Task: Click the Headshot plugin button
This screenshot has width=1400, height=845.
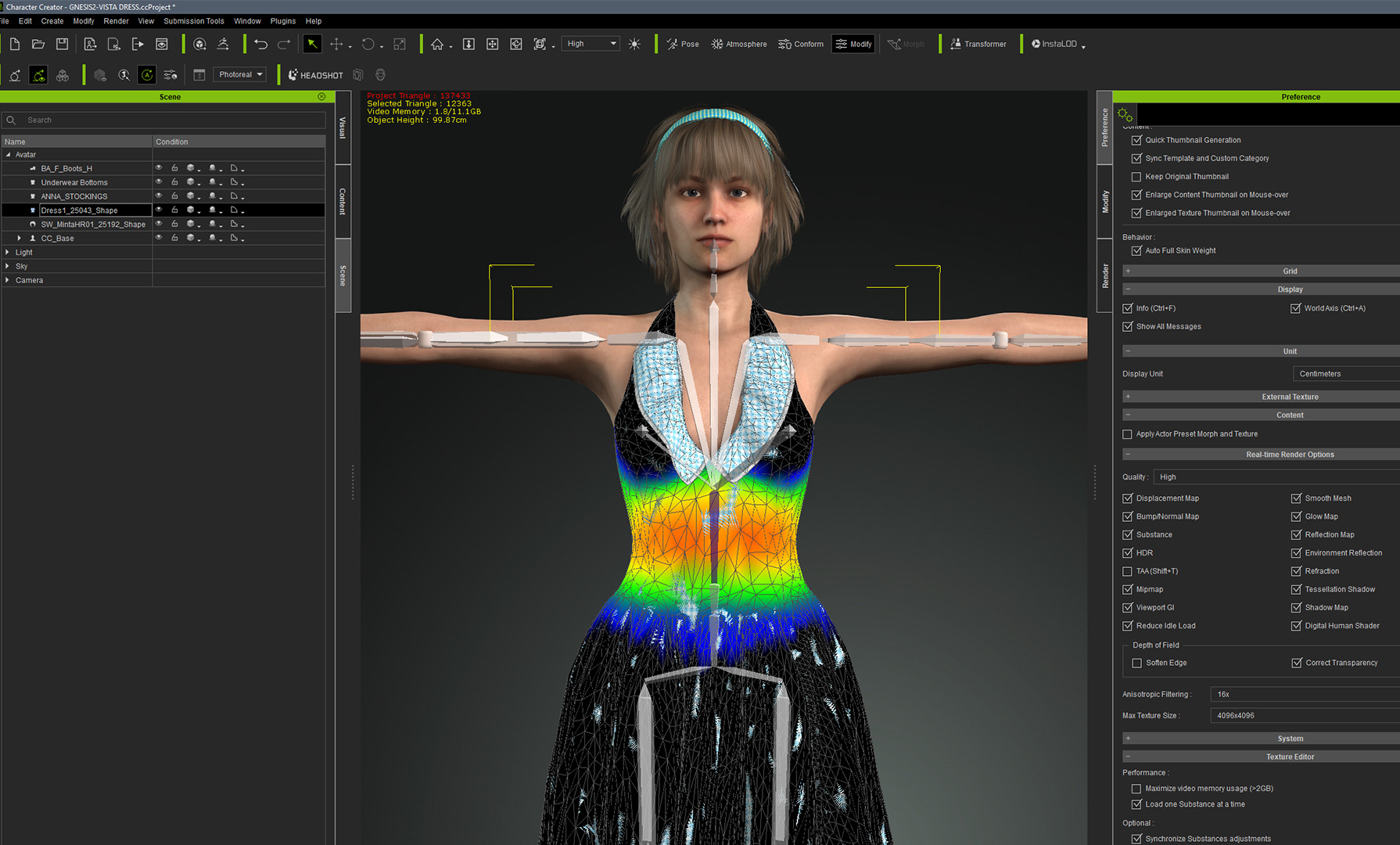Action: click(316, 75)
